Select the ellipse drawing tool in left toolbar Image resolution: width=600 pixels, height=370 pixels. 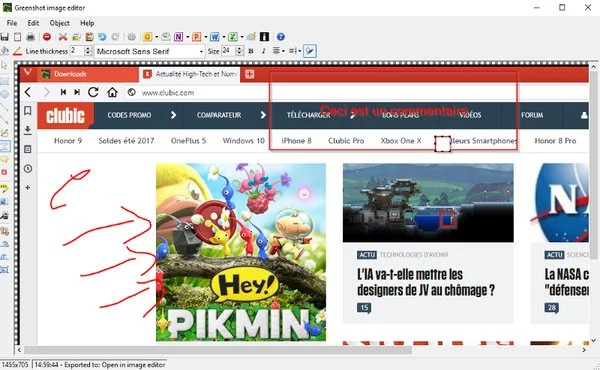point(5,94)
